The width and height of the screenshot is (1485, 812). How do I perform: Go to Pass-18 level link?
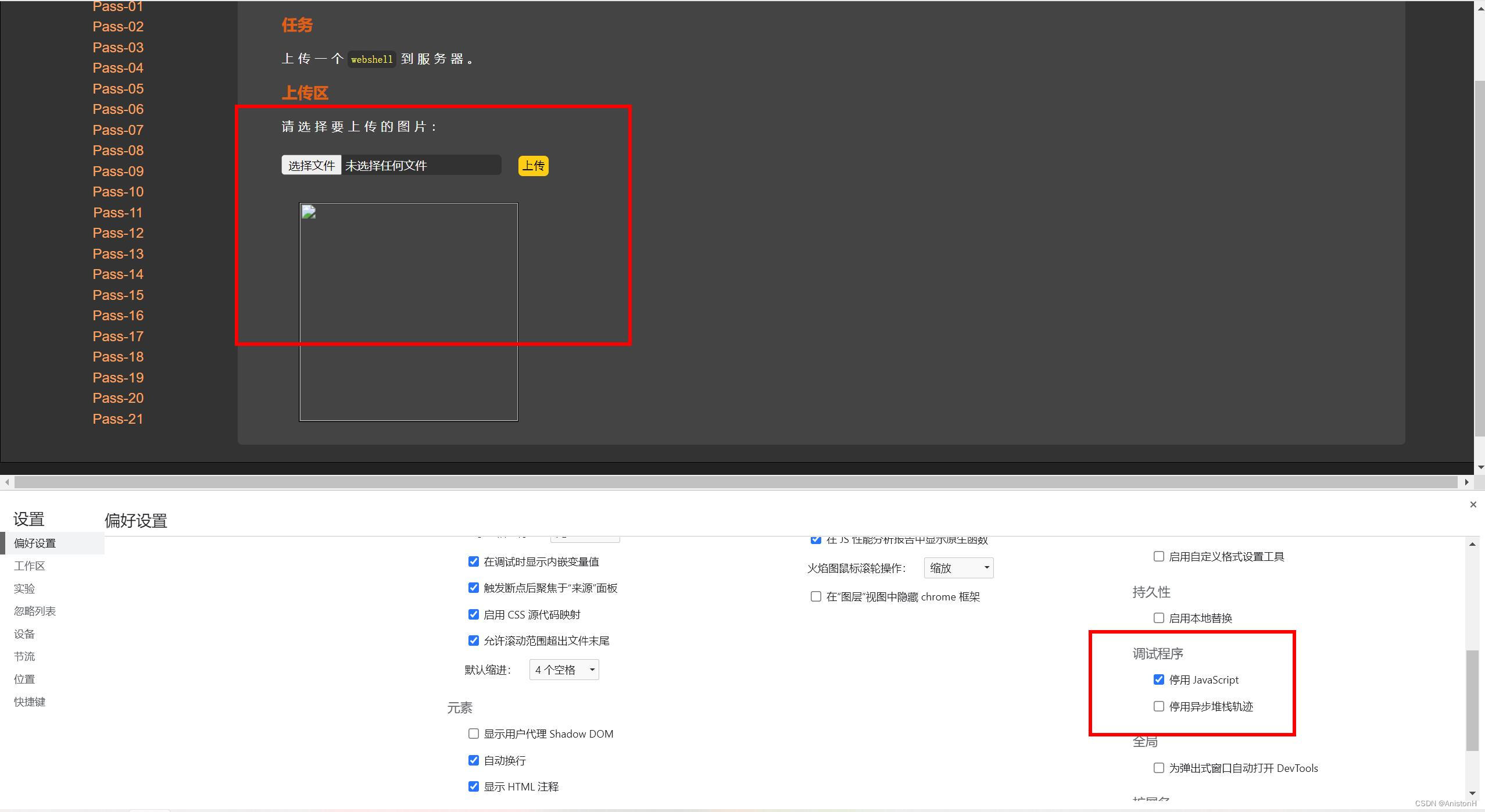point(118,357)
